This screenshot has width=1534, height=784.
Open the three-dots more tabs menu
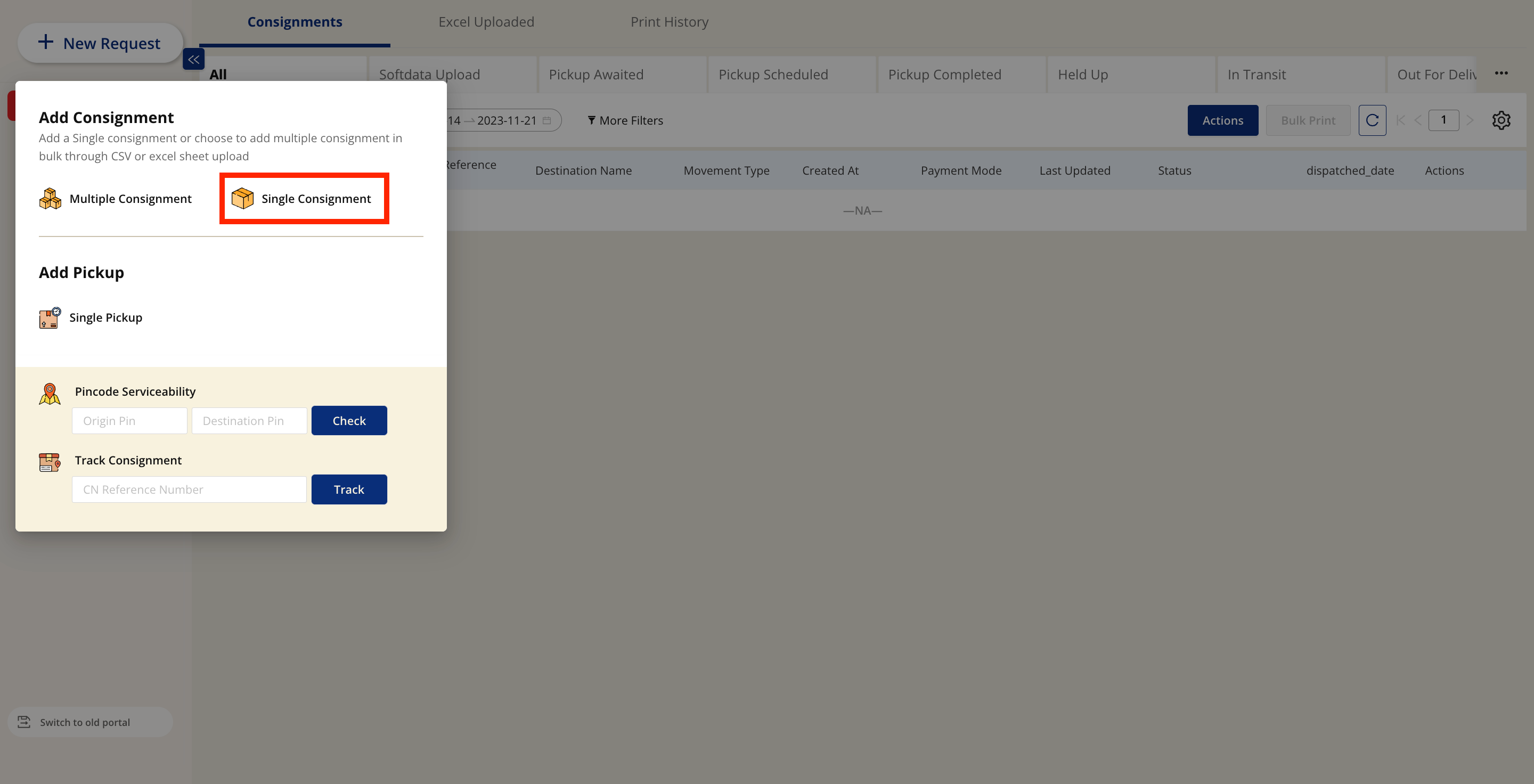pos(1500,73)
